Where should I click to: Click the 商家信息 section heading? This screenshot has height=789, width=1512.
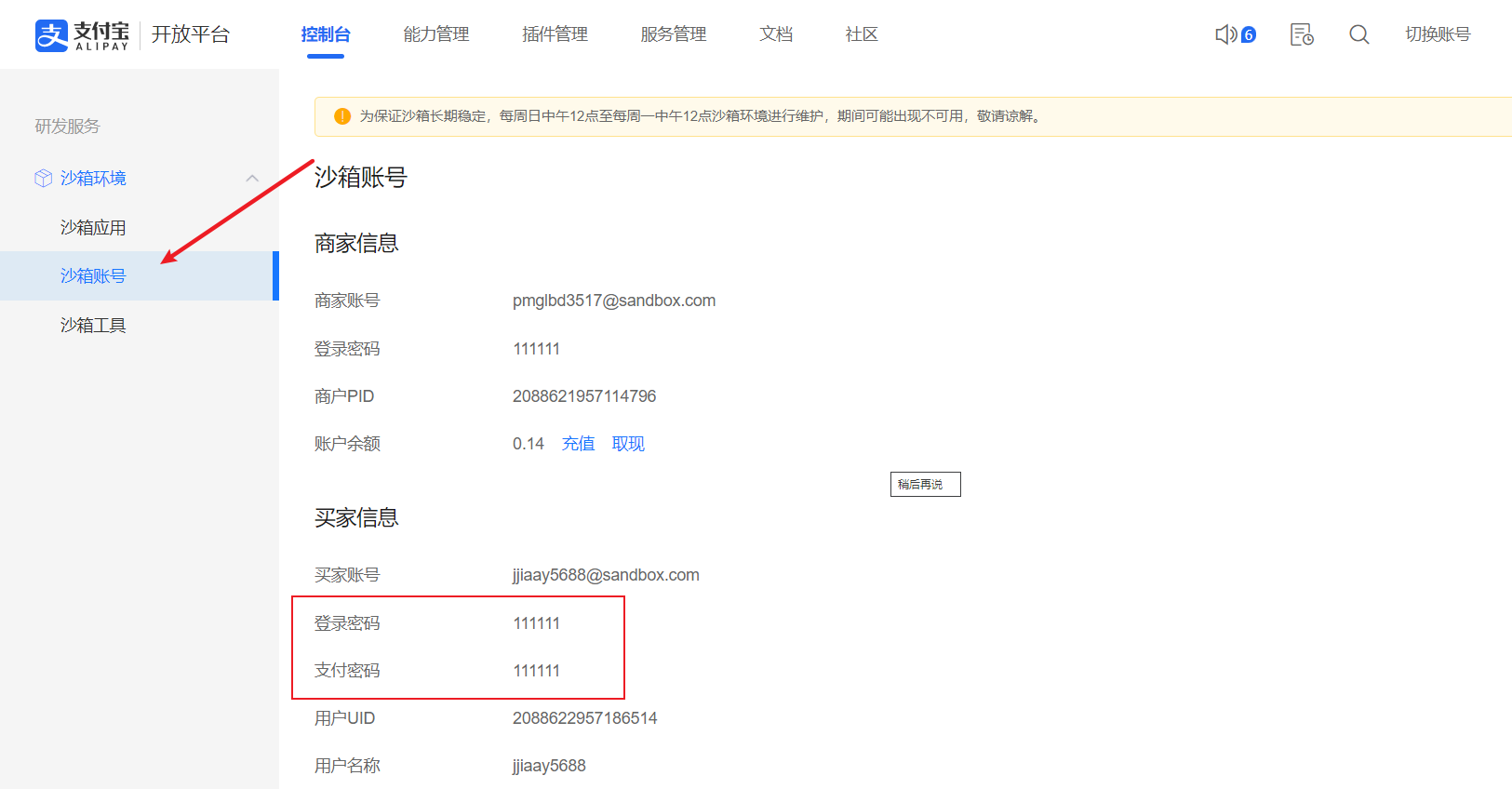(x=356, y=243)
